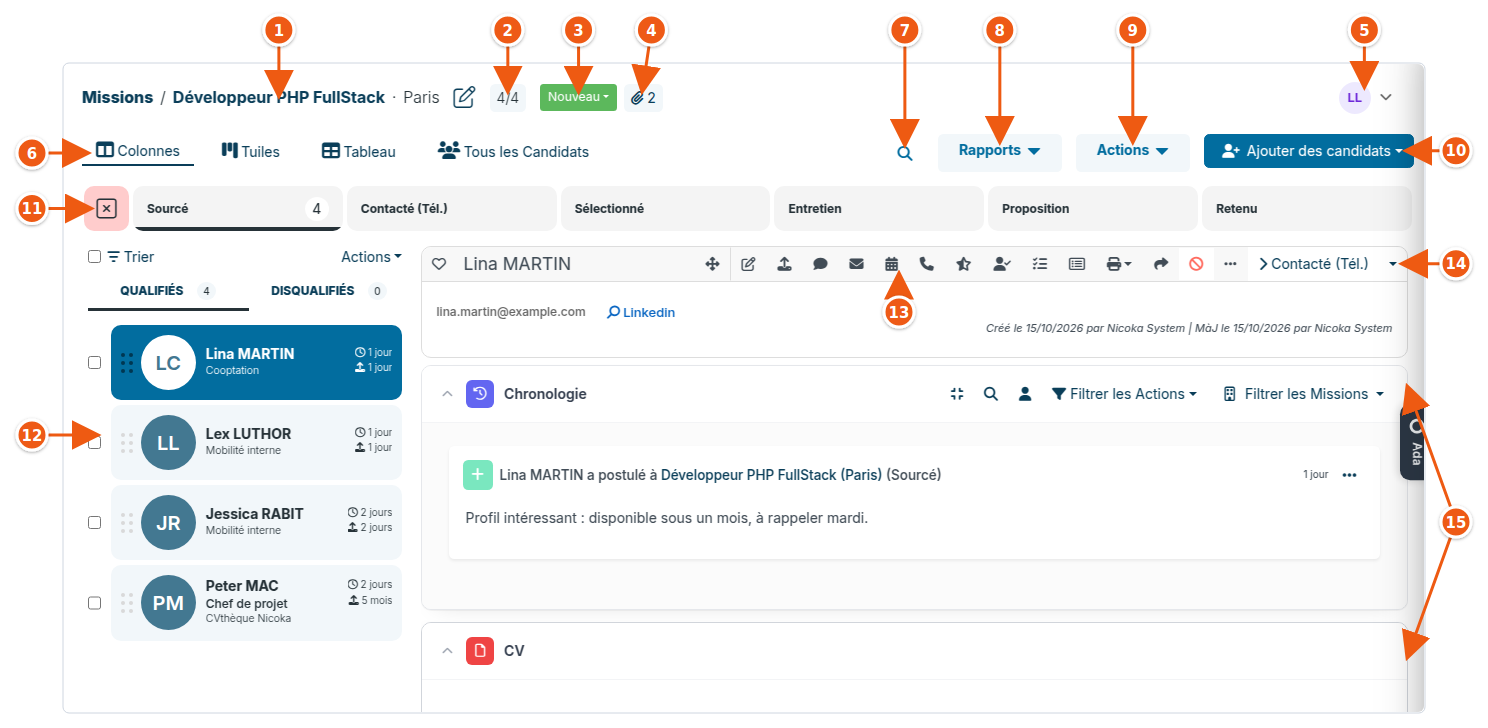1488x728 pixels.
Task: Expand the Ajouter des candidats dropdown
Action: (1309, 151)
